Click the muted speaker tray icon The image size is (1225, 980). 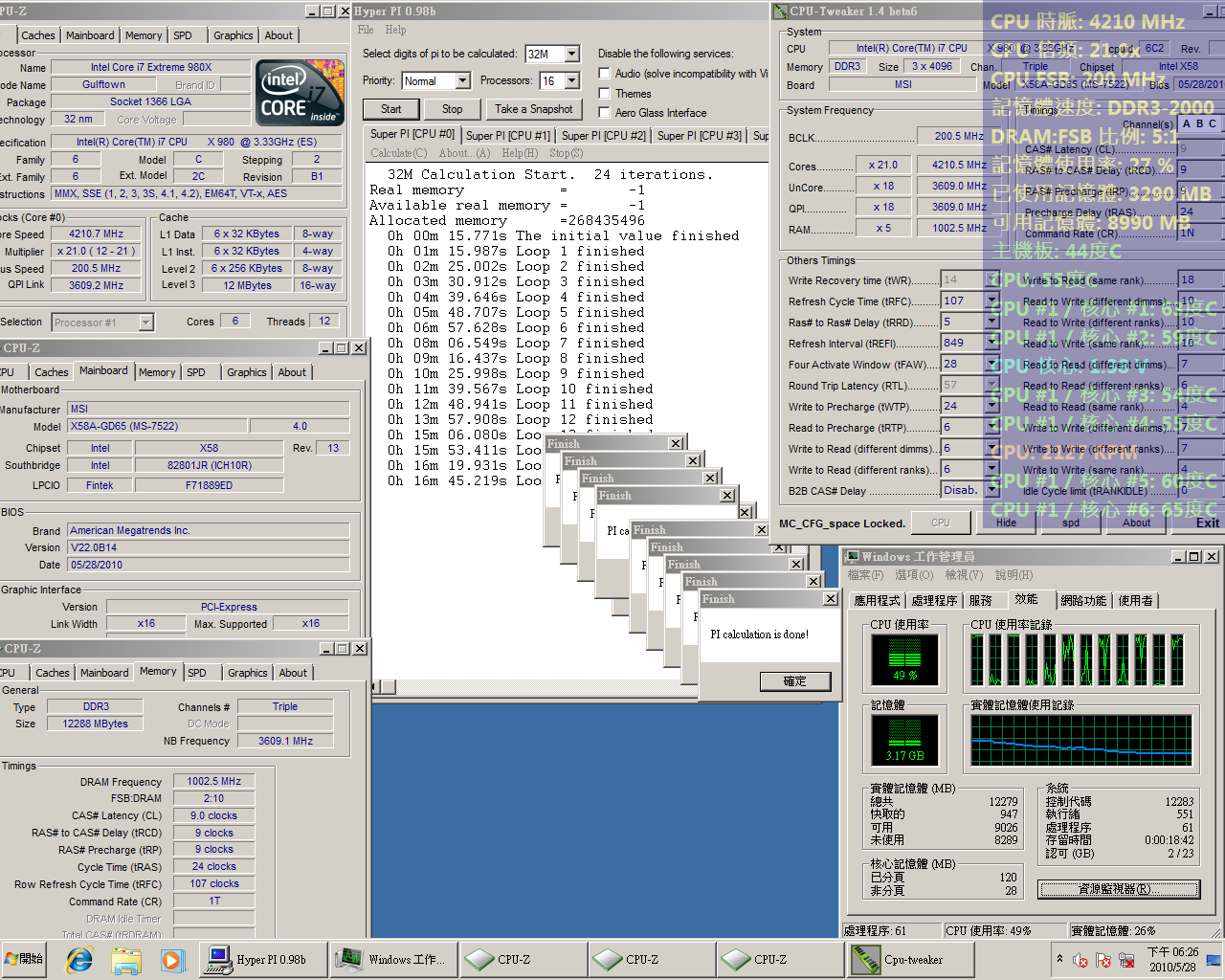(1080, 959)
